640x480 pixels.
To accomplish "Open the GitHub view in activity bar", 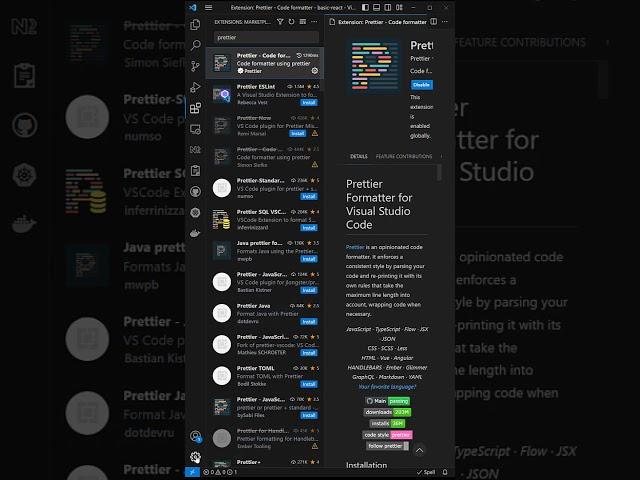I will (x=196, y=191).
